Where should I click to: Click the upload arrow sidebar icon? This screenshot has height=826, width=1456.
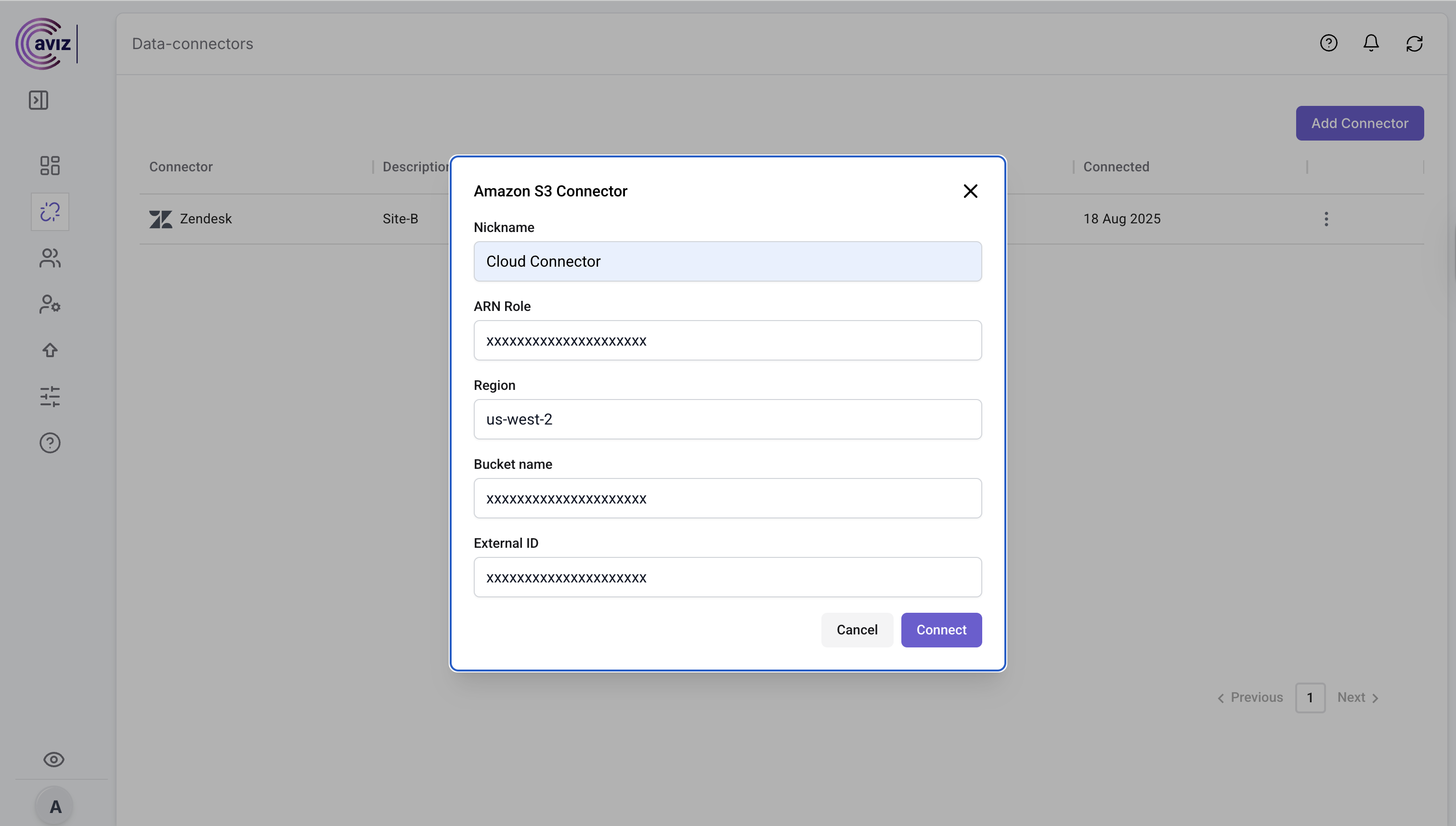[50, 350]
